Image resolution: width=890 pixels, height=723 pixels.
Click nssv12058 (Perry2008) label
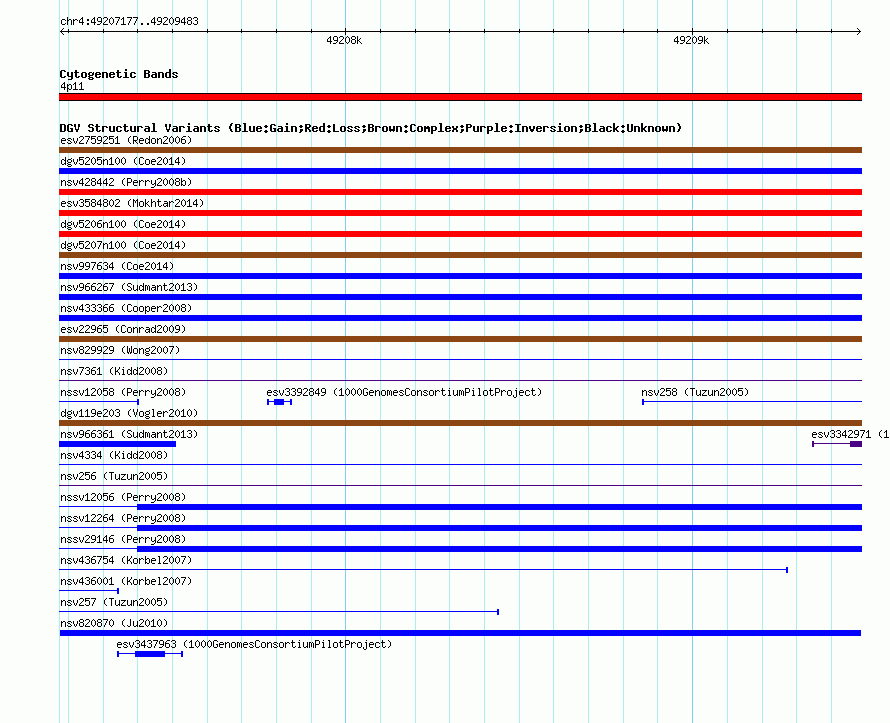click(x=123, y=392)
